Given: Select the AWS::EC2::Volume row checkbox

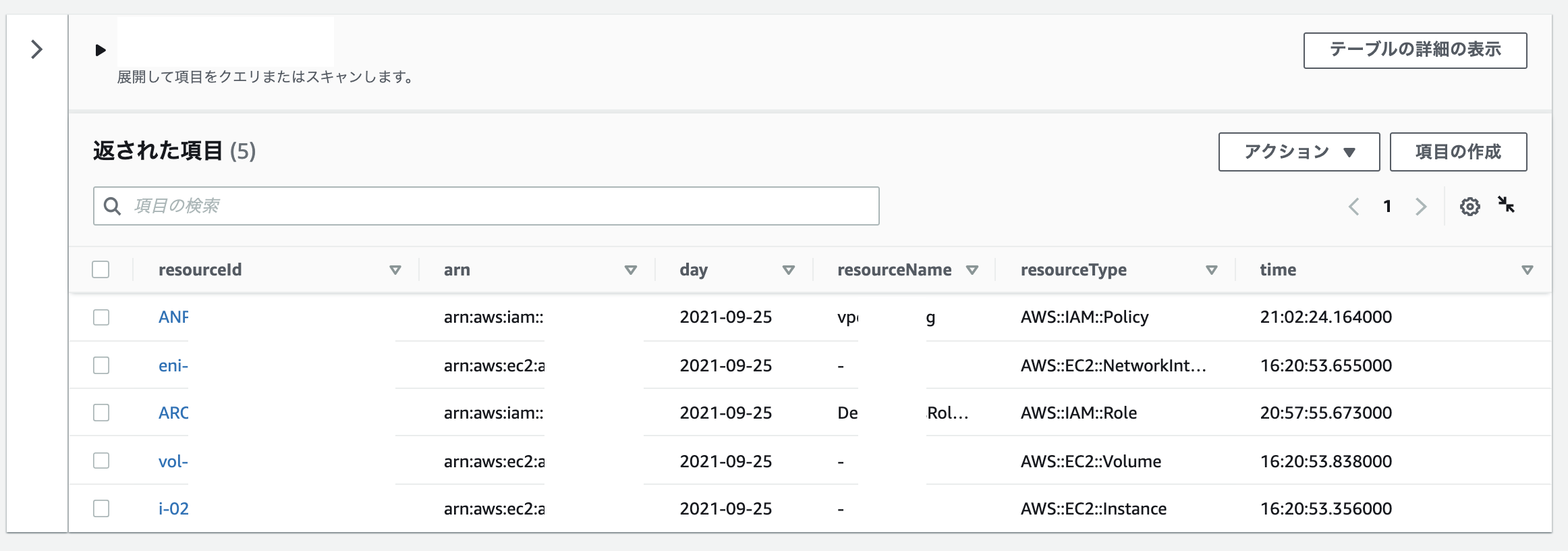Looking at the screenshot, I should pos(101,461).
